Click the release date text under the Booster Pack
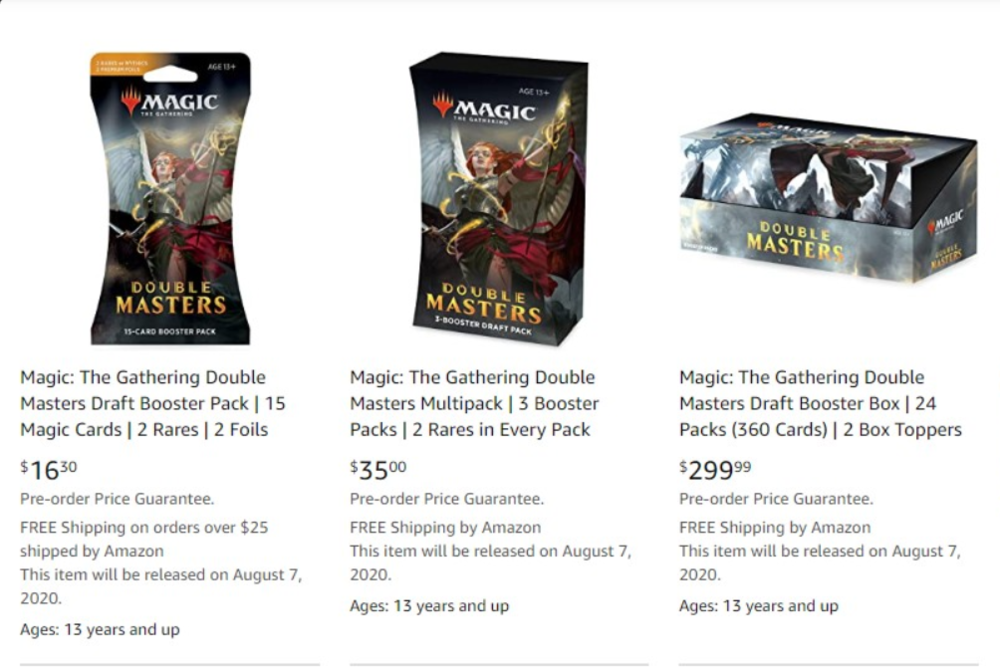Image resolution: width=1000 pixels, height=668 pixels. click(x=161, y=586)
